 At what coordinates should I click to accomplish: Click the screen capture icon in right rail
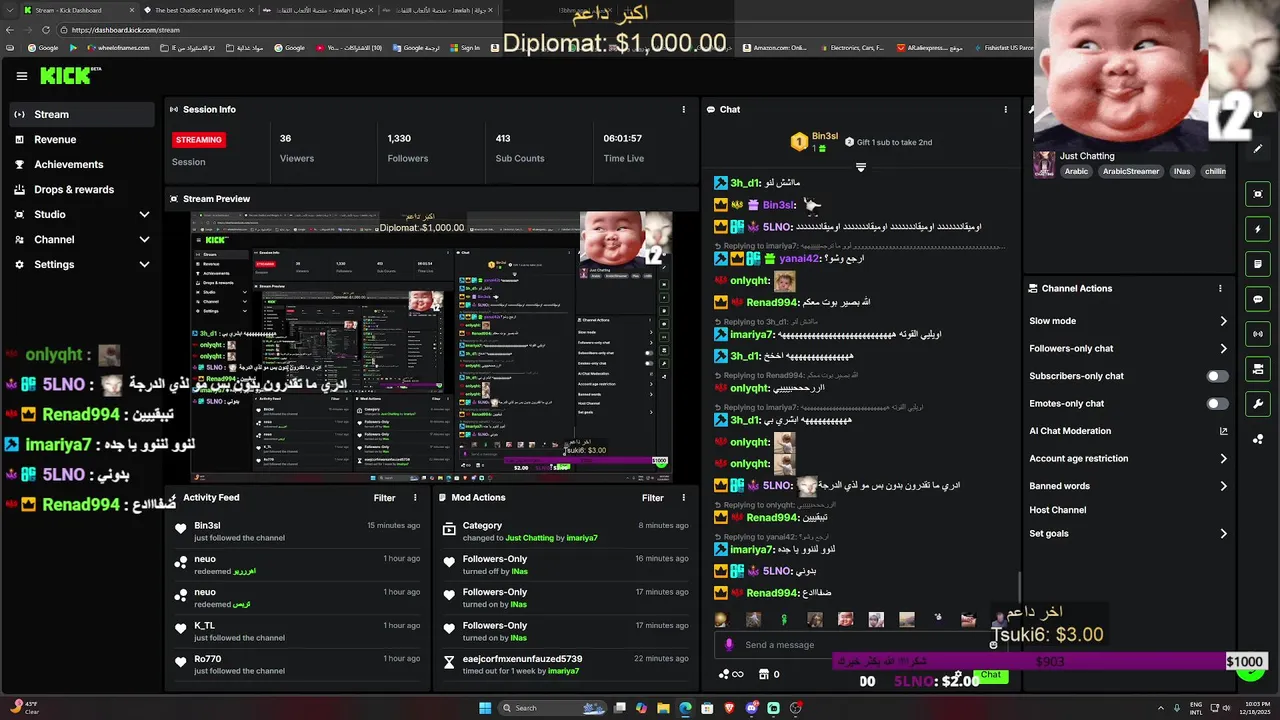1258,194
